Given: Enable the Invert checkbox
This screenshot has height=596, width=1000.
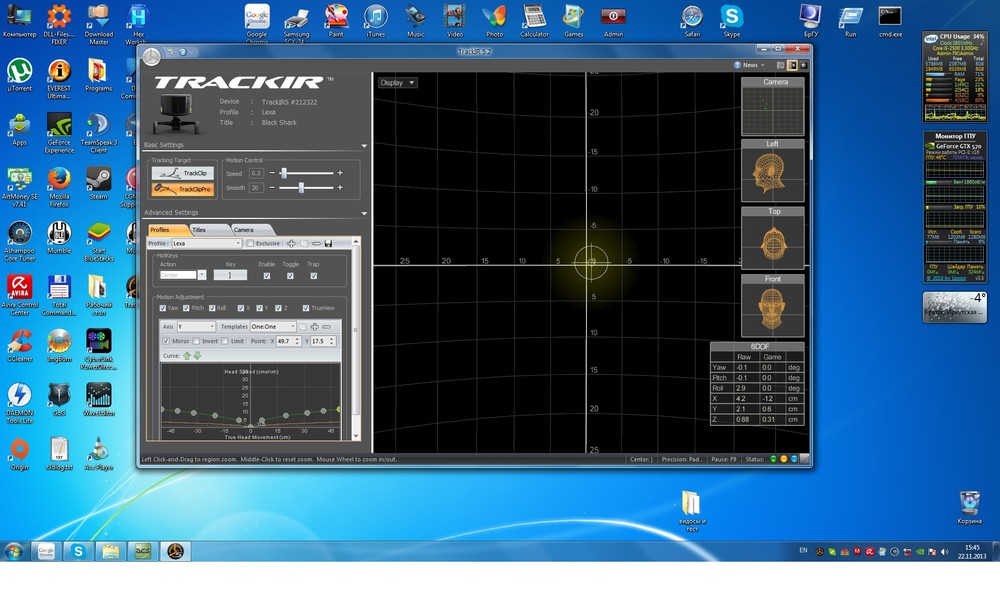Looking at the screenshot, I should tap(196, 341).
